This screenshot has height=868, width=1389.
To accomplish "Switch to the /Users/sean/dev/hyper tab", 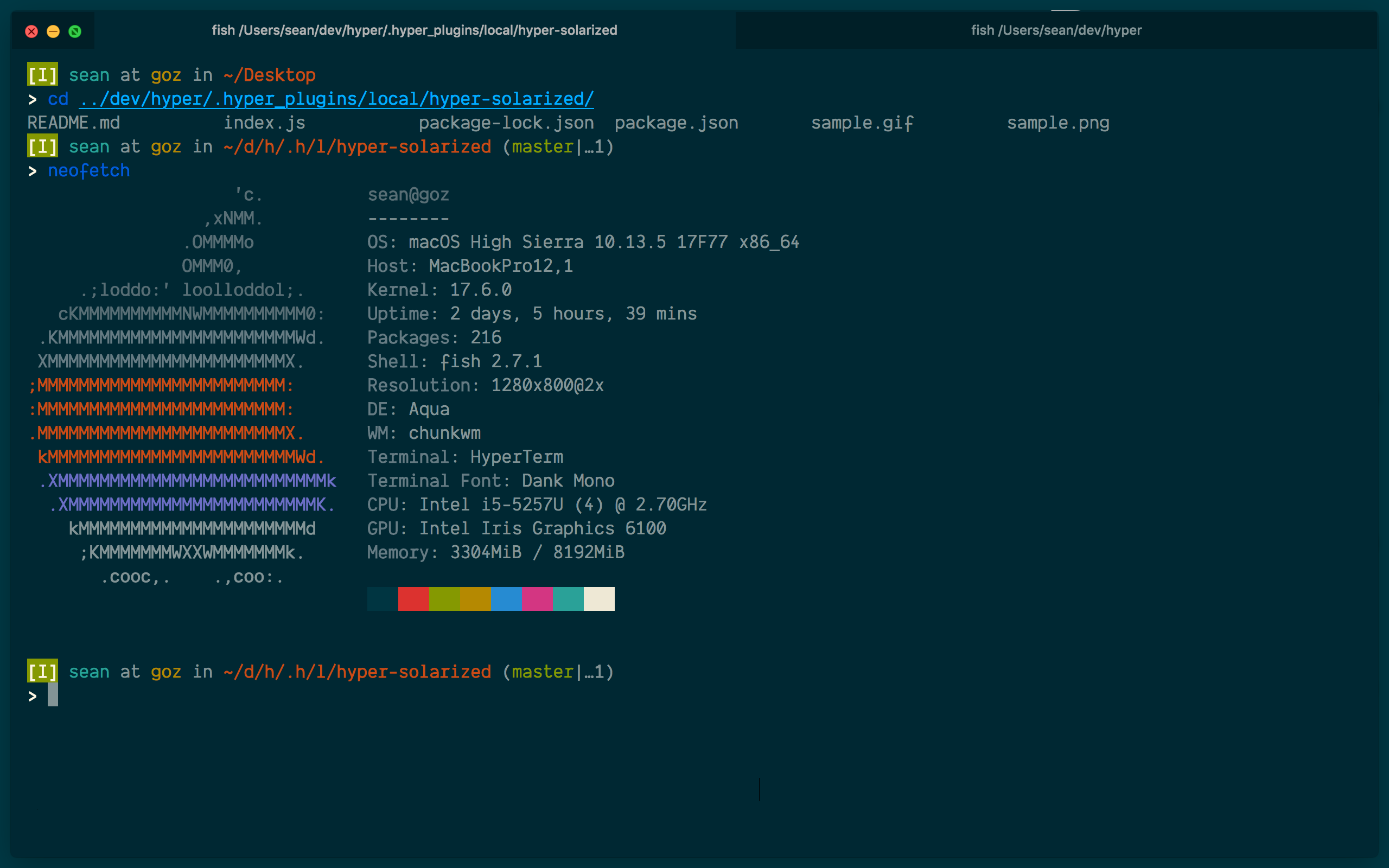I will [1056, 30].
